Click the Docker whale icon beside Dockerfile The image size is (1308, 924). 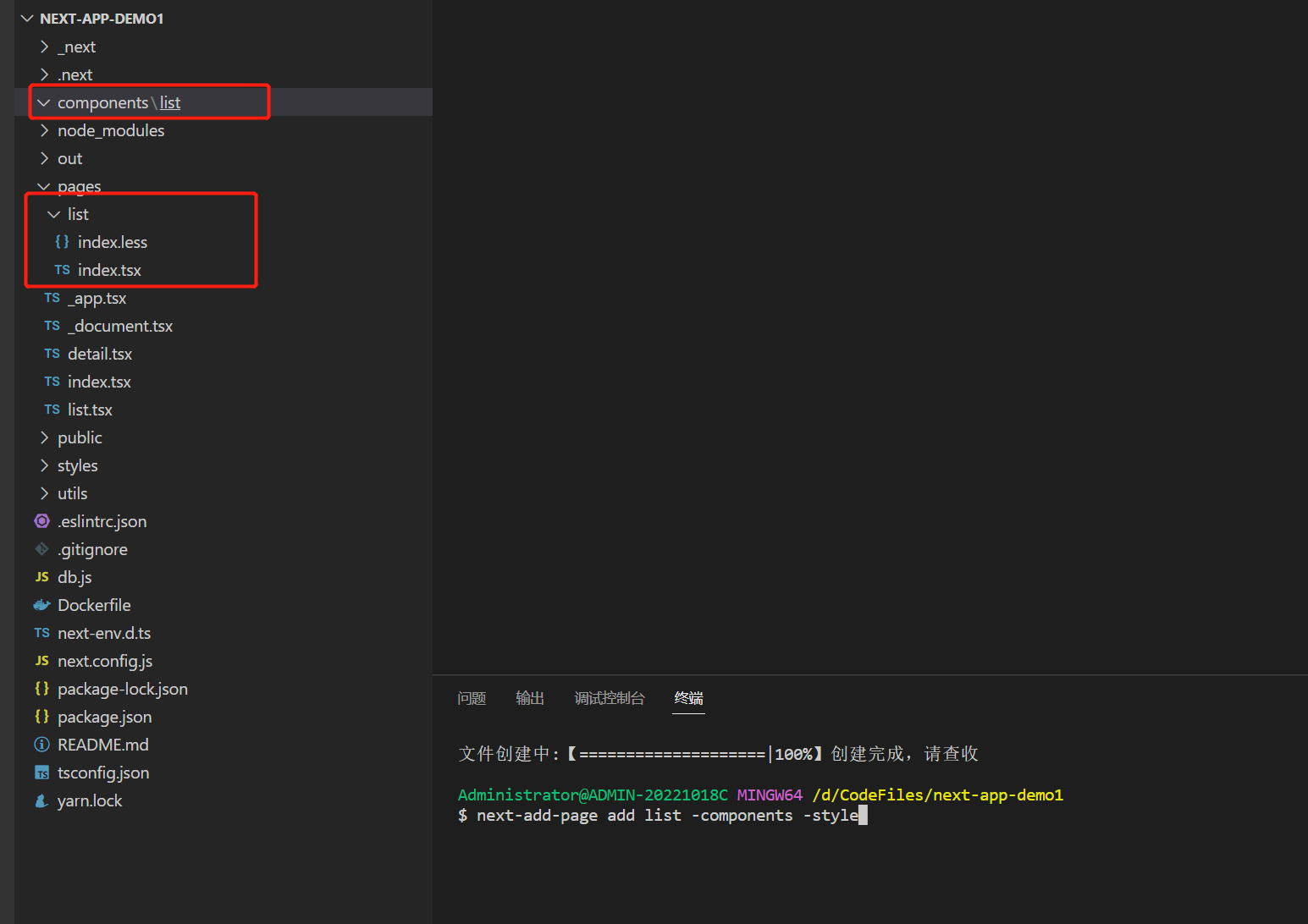[x=41, y=605]
